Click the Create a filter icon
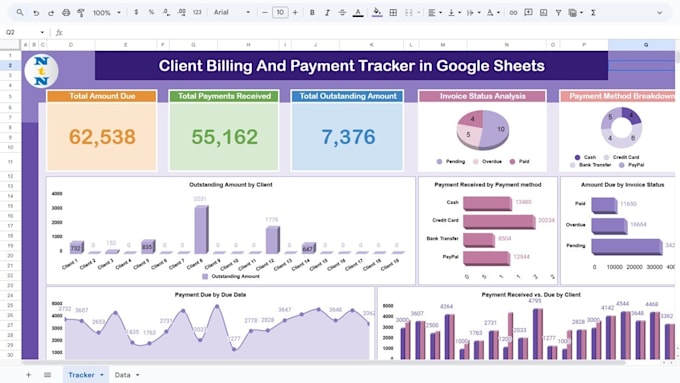 (558, 13)
